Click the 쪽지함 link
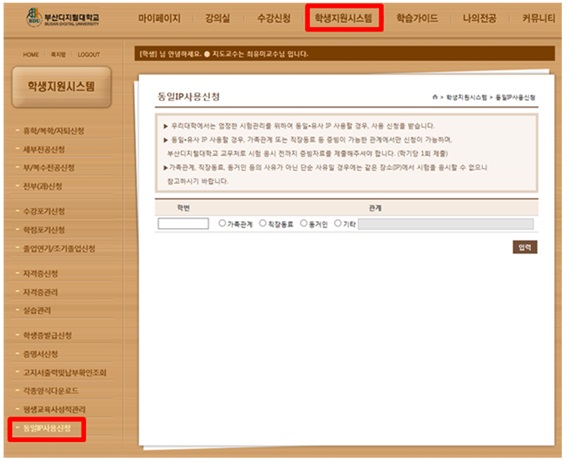The width and height of the screenshot is (567, 462). (x=58, y=55)
